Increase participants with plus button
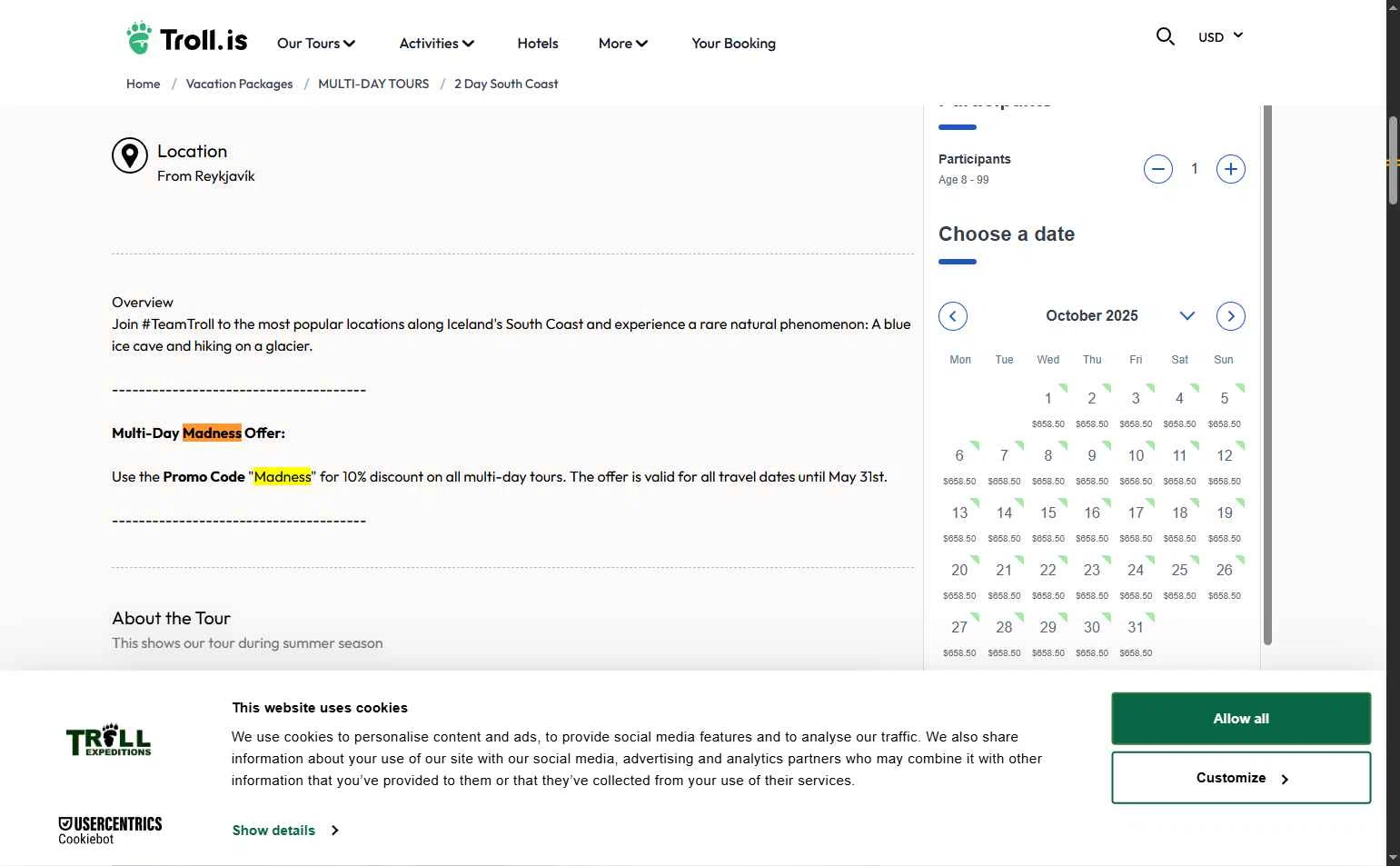1400x866 pixels. tap(1230, 169)
